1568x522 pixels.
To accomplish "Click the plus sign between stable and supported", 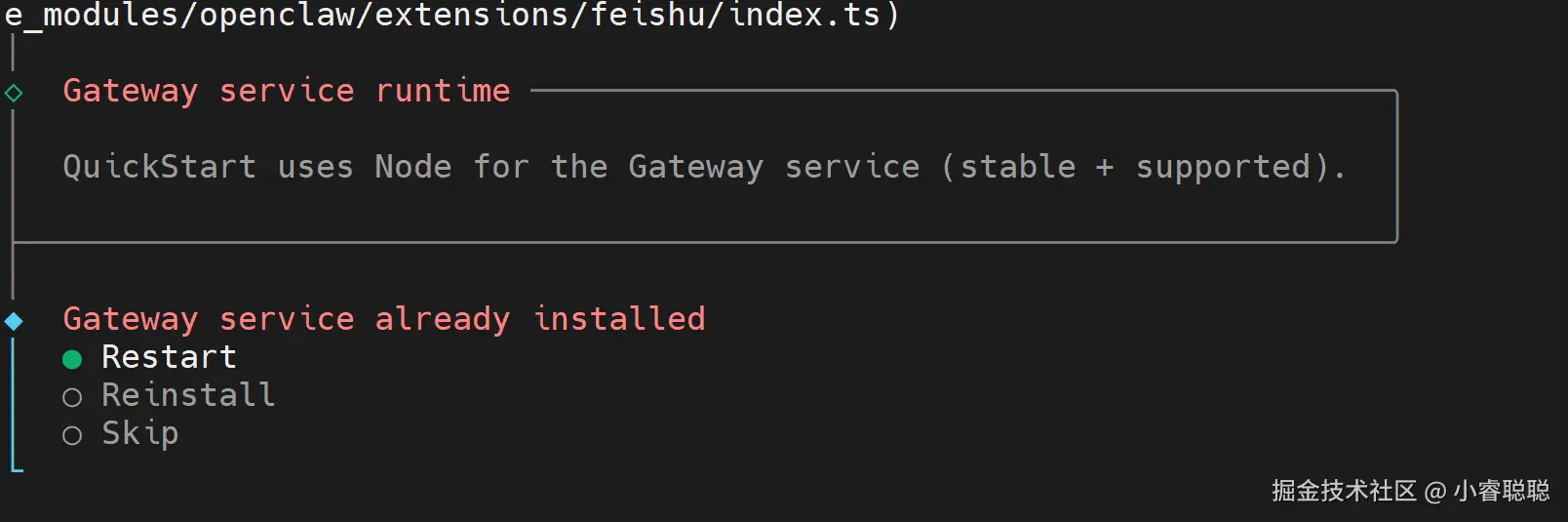I will point(1105,168).
